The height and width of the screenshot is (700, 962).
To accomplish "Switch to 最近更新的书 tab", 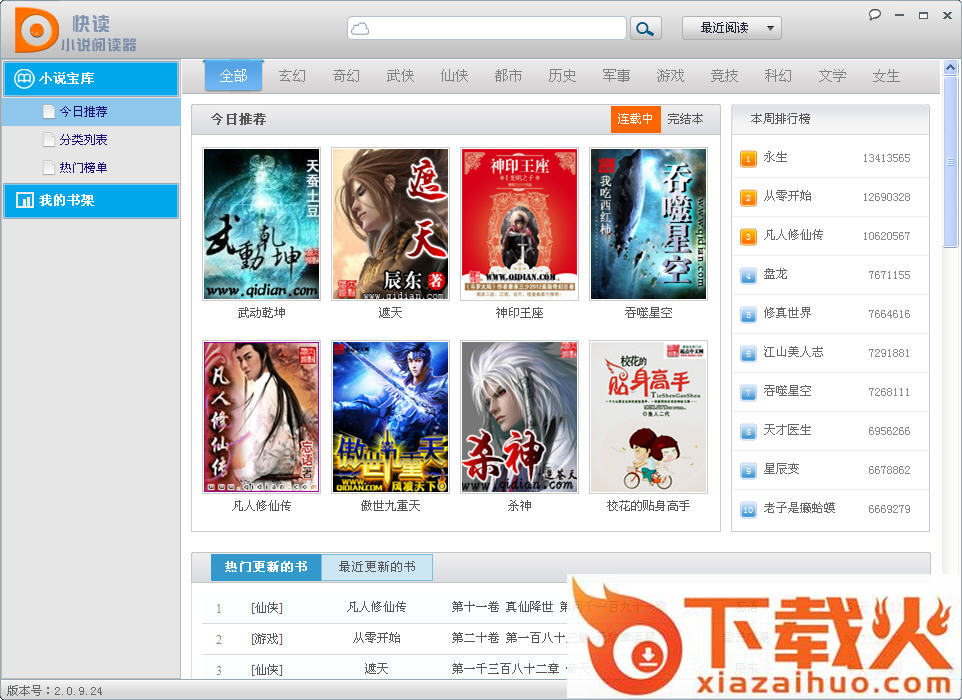I will click(377, 567).
